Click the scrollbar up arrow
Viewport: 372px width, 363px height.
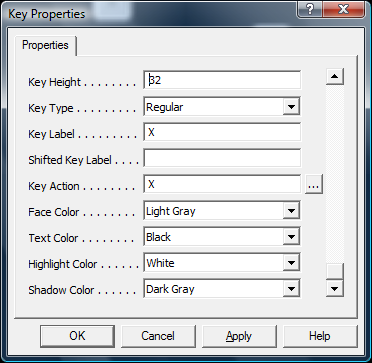335,77
